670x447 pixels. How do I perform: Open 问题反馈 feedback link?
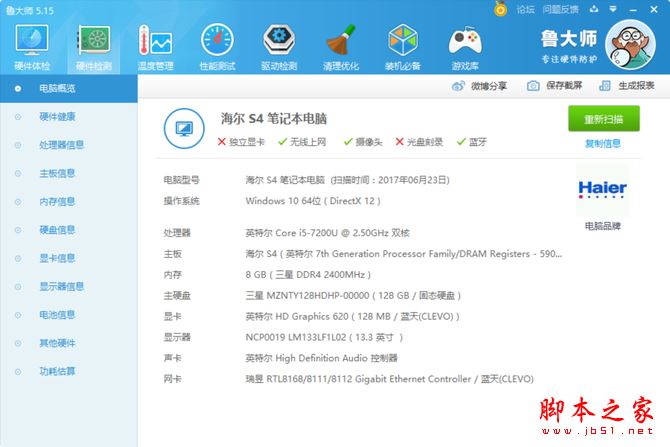[x=561, y=9]
